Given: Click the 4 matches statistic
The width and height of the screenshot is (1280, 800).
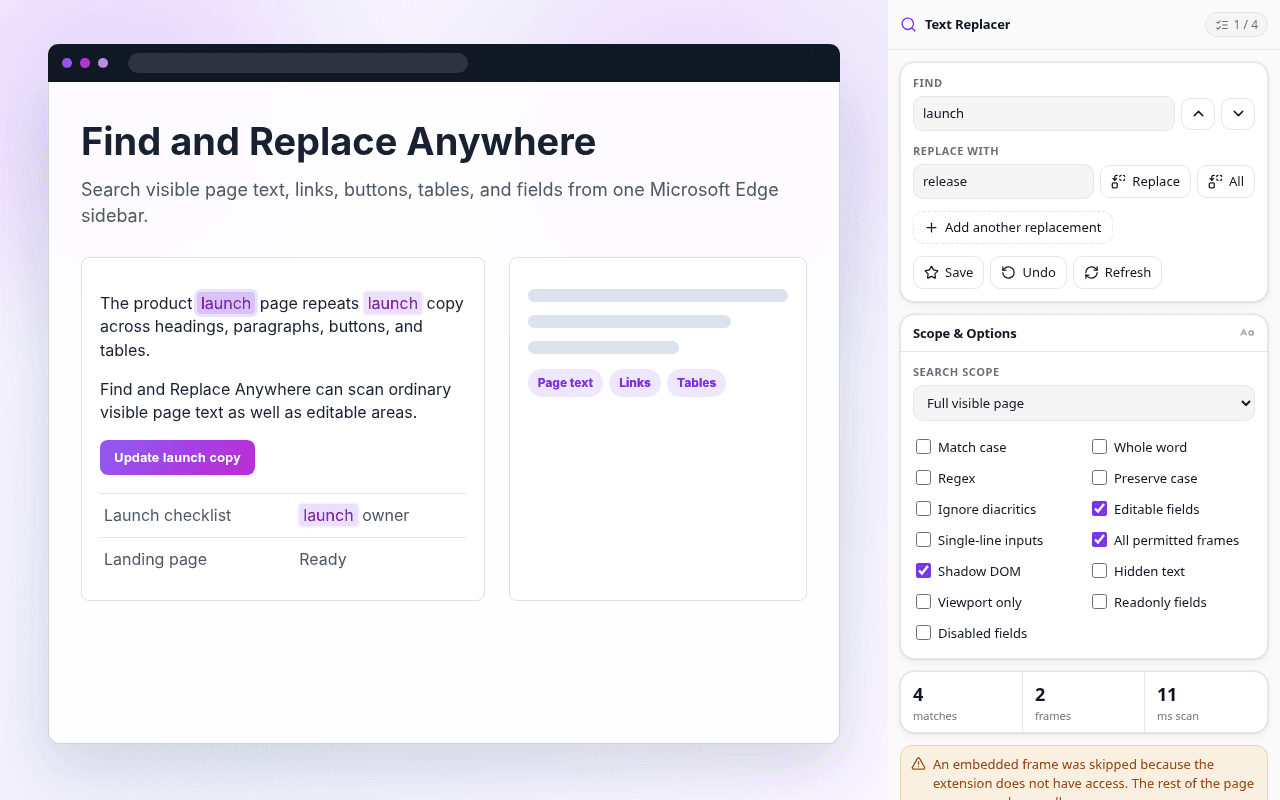Looking at the screenshot, I should click(x=962, y=702).
